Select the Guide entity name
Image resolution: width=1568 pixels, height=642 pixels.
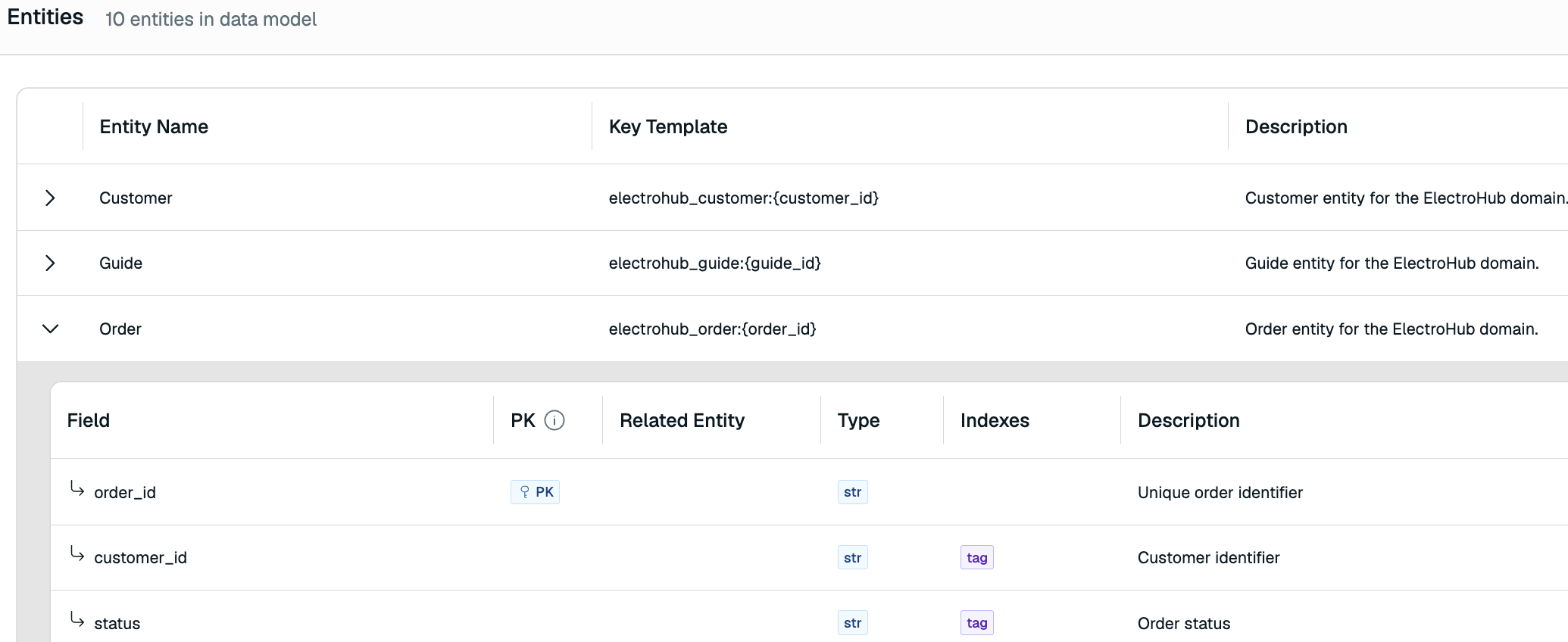pyautogui.click(x=120, y=263)
